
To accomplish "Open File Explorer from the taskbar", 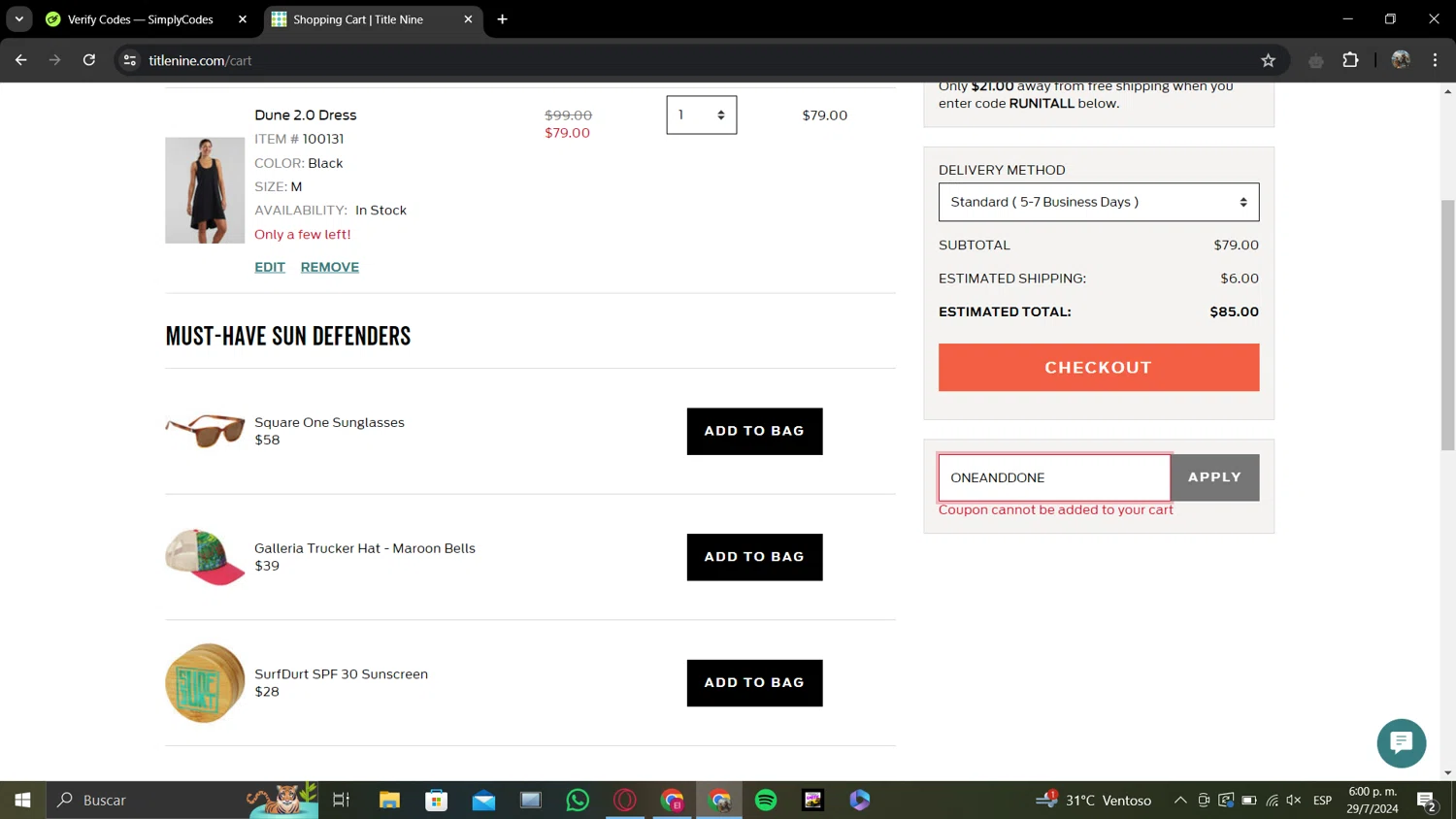I will 389,800.
